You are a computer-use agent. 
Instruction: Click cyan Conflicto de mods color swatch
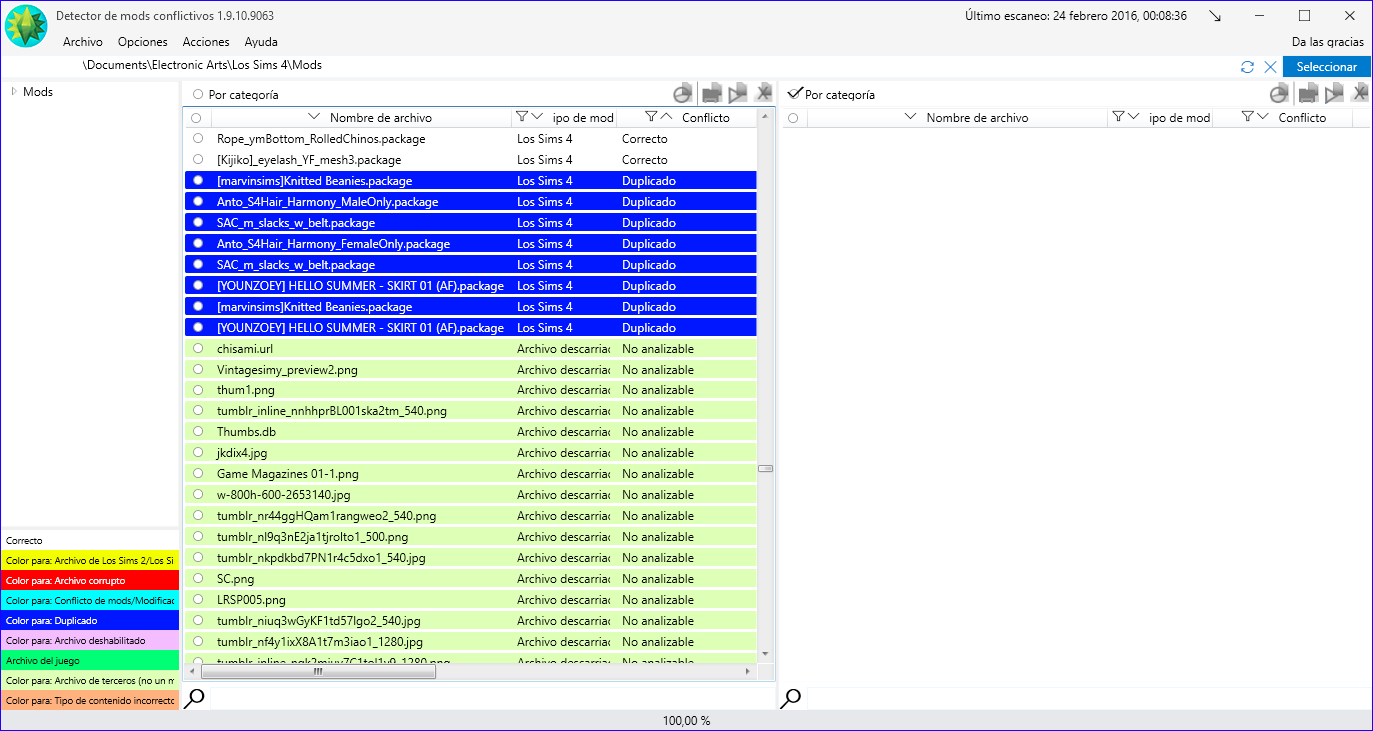point(90,600)
